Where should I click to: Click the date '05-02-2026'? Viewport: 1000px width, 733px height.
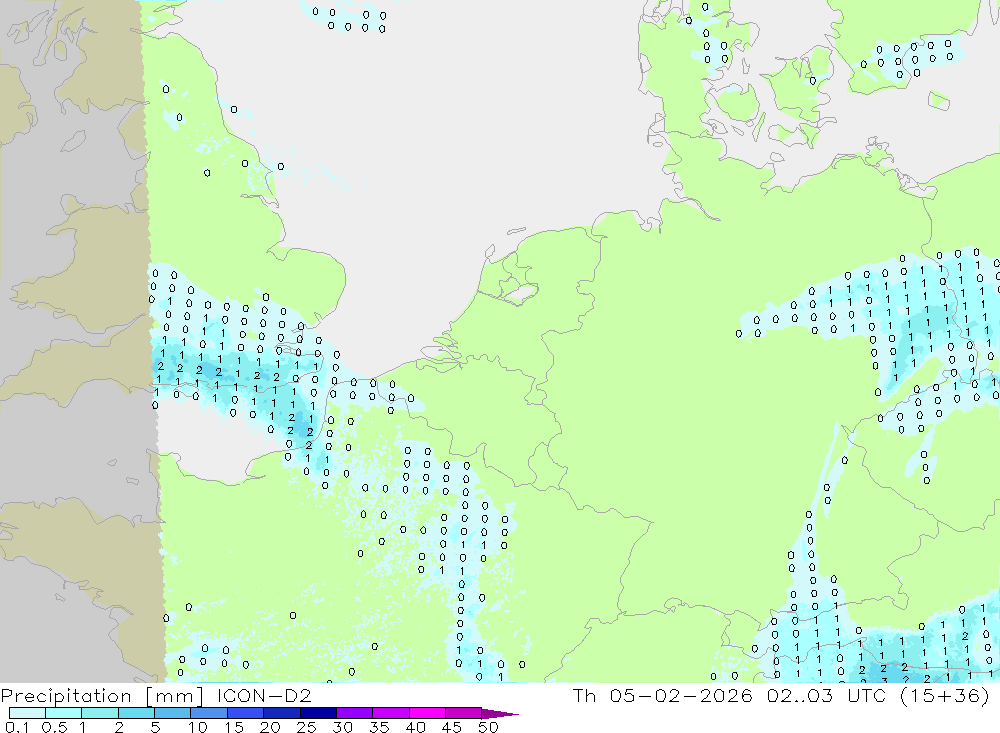tap(681, 695)
